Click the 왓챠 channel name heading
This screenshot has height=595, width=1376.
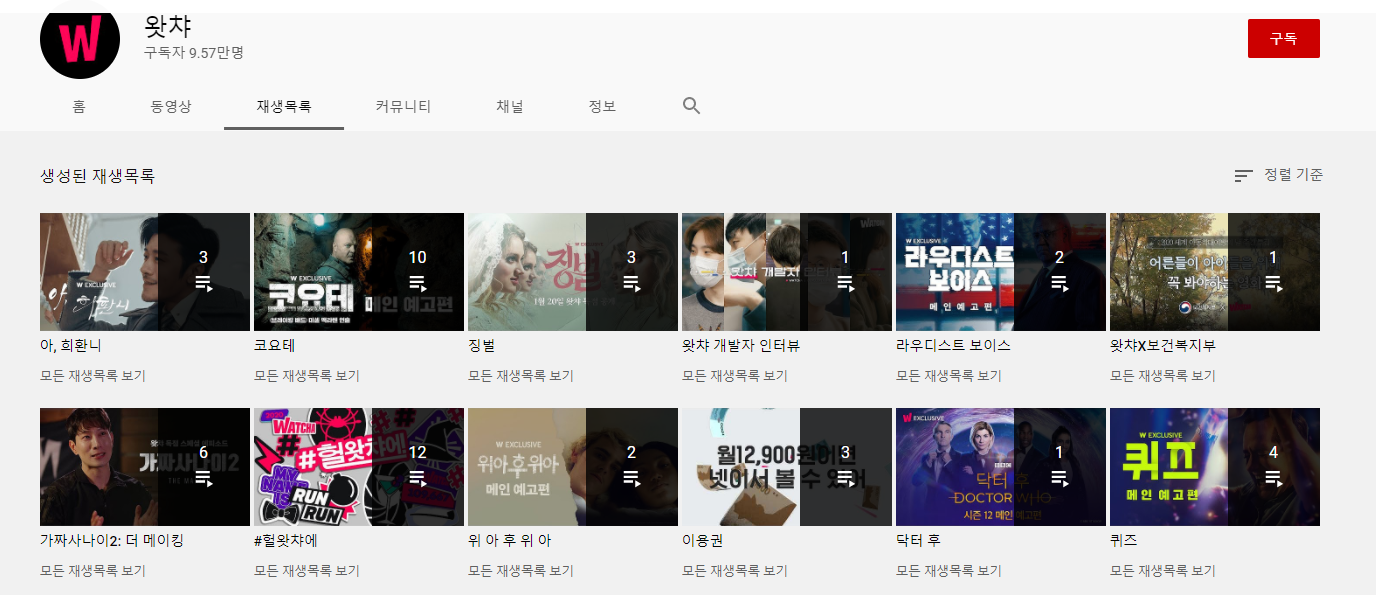pyautogui.click(x=168, y=26)
